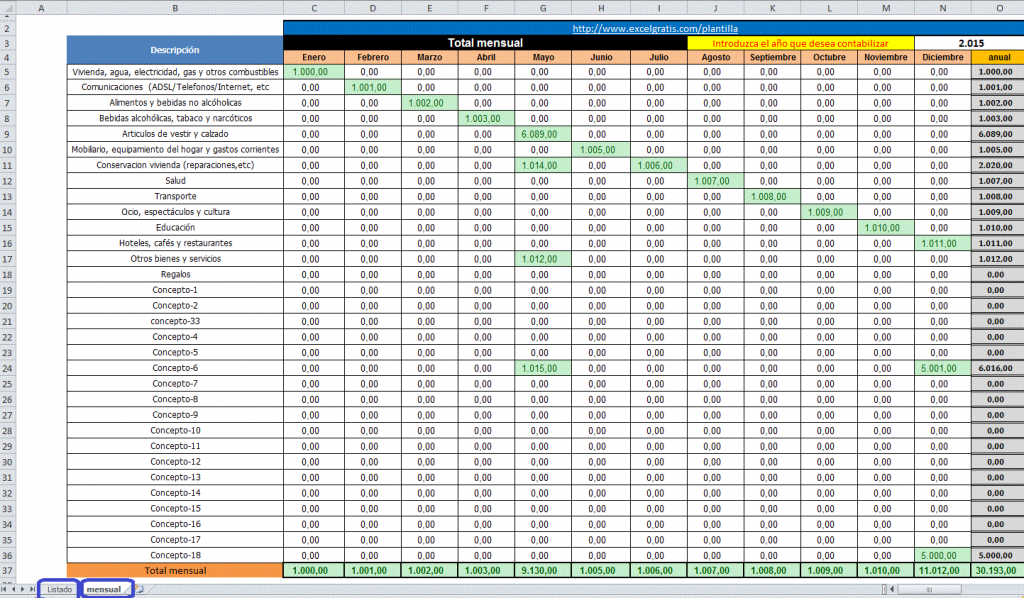Select 'Ocio, espectáculos y cultura' cell
The image size is (1024, 598).
pos(175,212)
